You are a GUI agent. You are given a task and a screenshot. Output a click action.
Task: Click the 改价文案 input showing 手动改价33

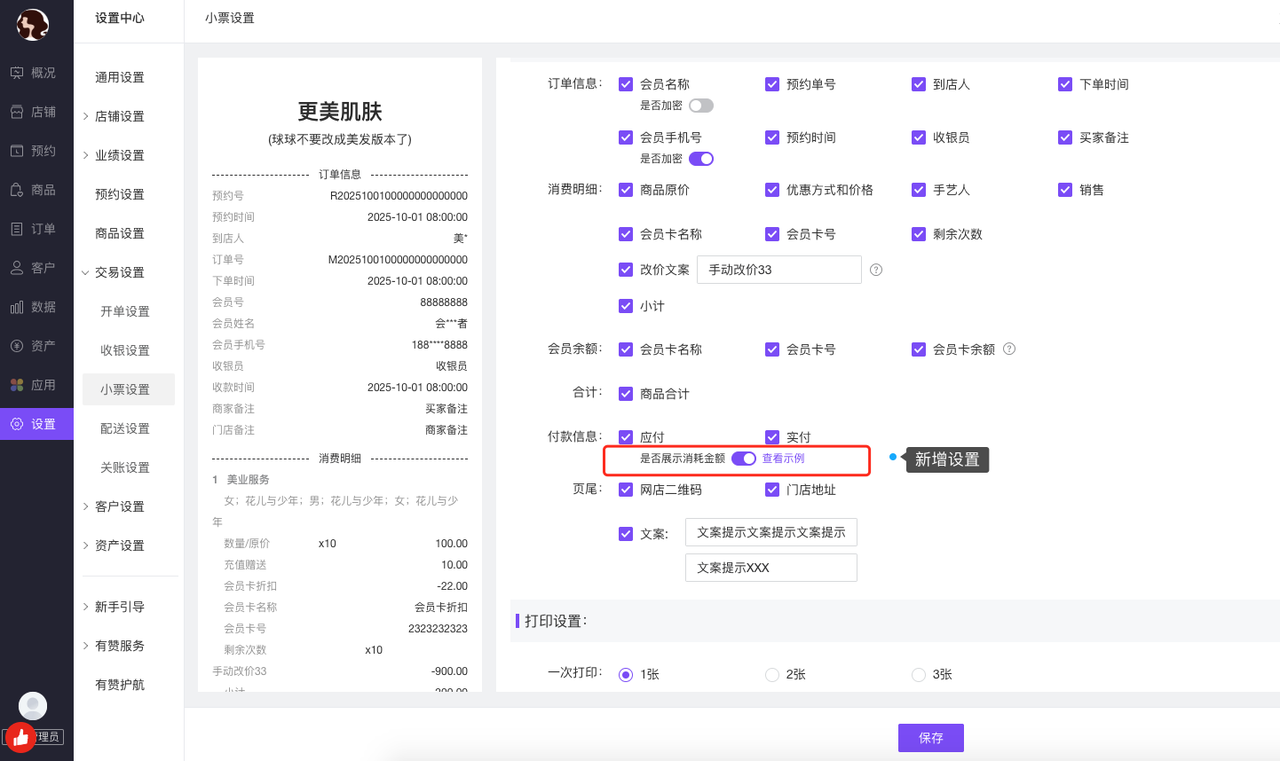(779, 270)
